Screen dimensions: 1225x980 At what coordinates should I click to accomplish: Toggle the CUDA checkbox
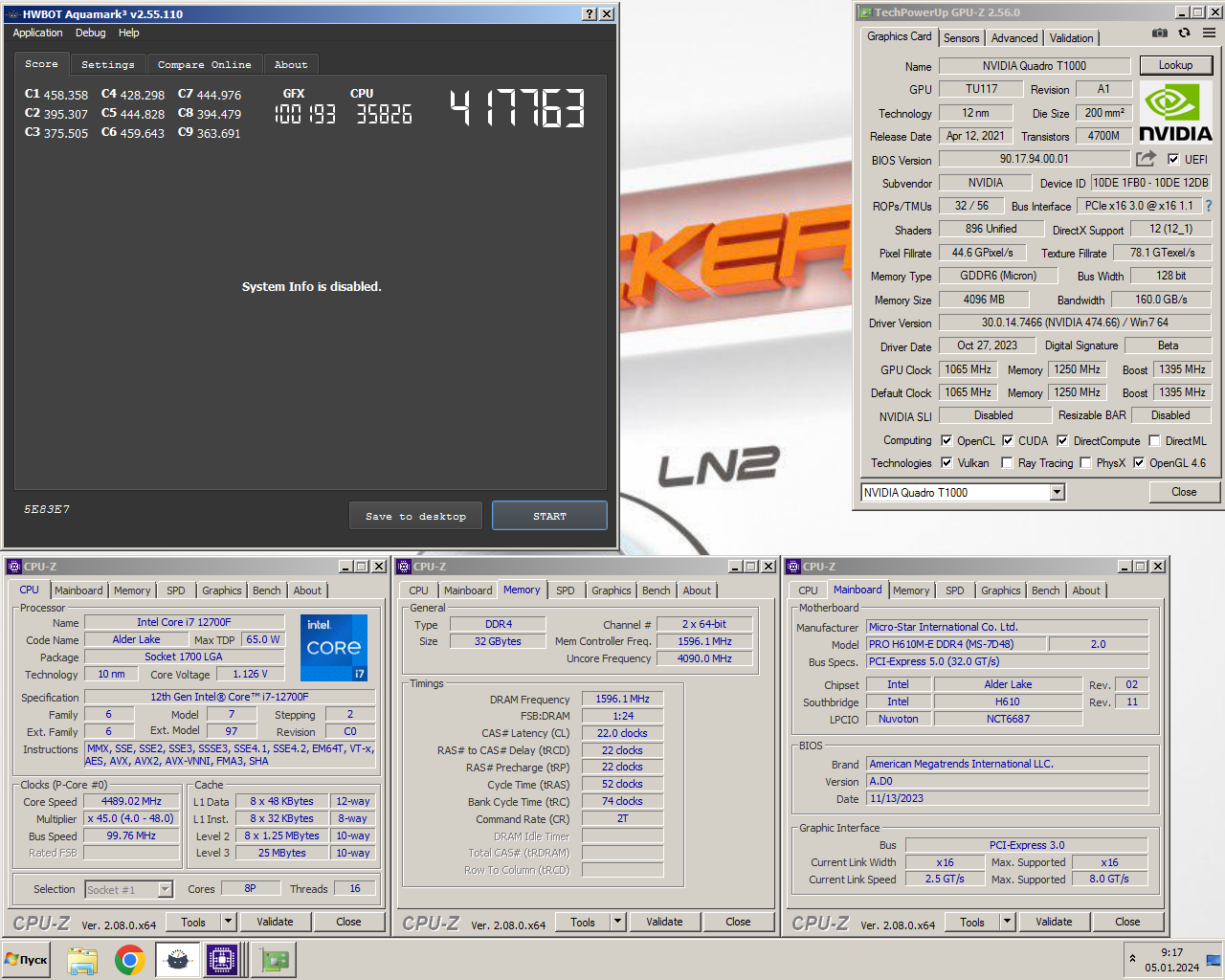tap(1008, 441)
